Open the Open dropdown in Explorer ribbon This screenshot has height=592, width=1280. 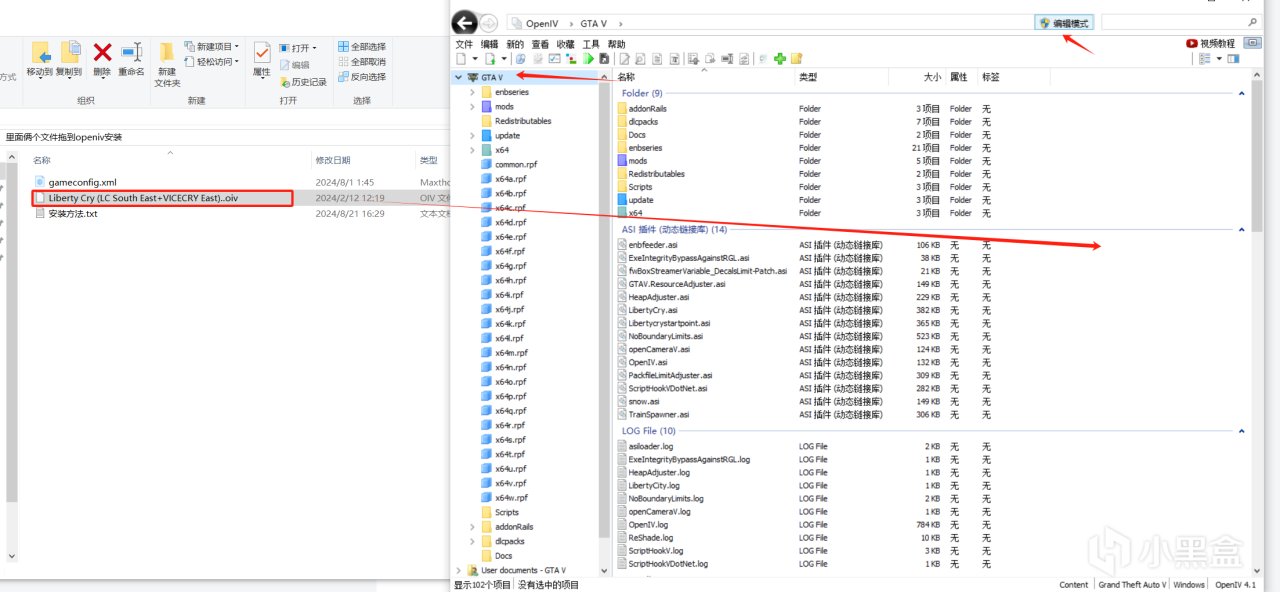[x=298, y=47]
